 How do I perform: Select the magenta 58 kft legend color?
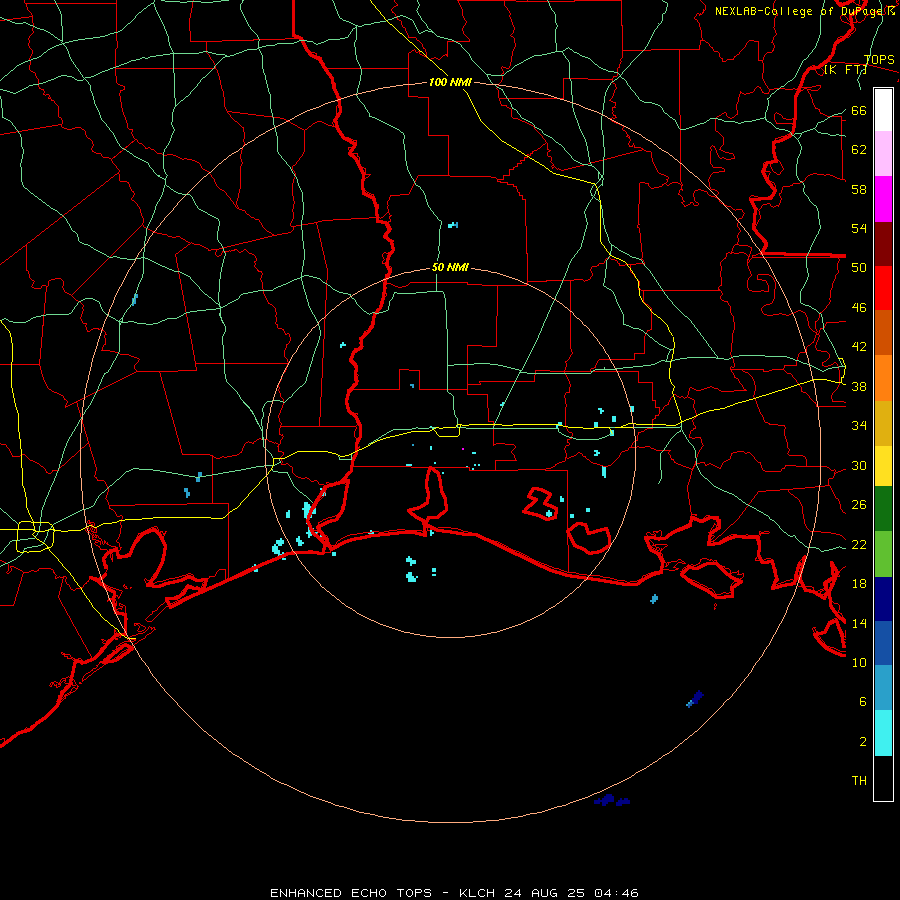point(883,199)
